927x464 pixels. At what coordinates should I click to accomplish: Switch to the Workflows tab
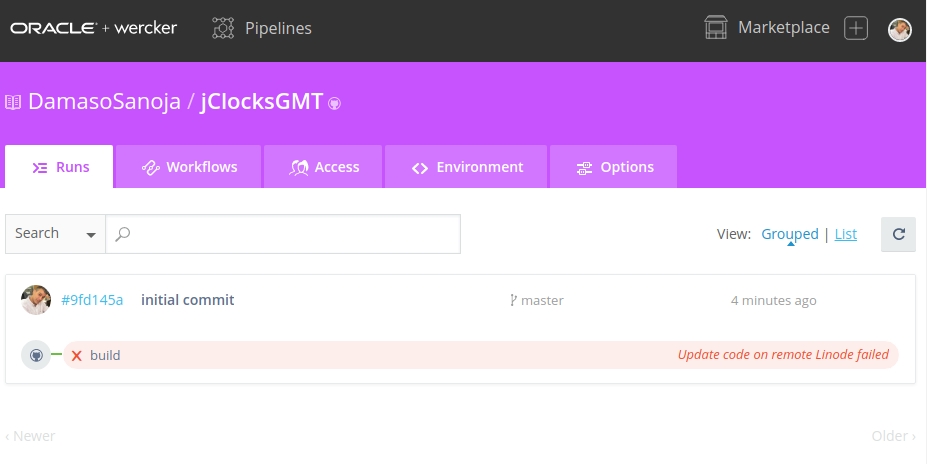(189, 167)
